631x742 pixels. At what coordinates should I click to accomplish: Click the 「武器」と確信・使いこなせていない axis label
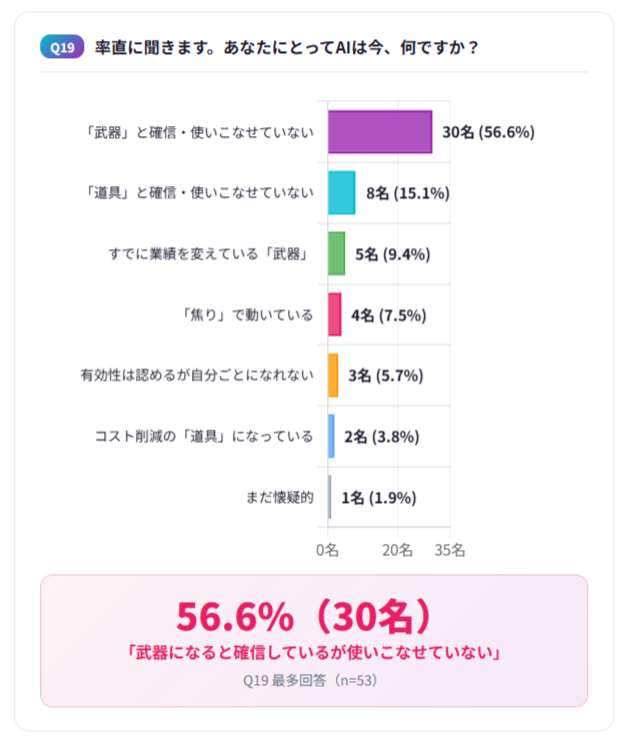[199, 132]
